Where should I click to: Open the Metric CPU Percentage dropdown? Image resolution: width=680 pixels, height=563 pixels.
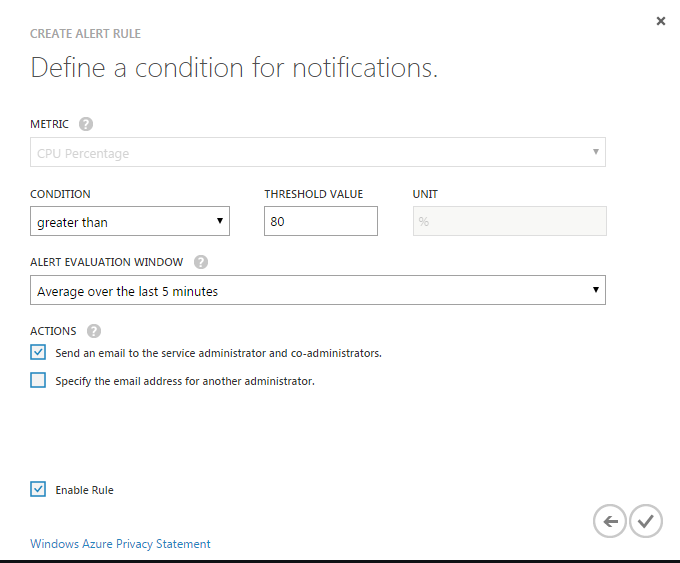[318, 153]
